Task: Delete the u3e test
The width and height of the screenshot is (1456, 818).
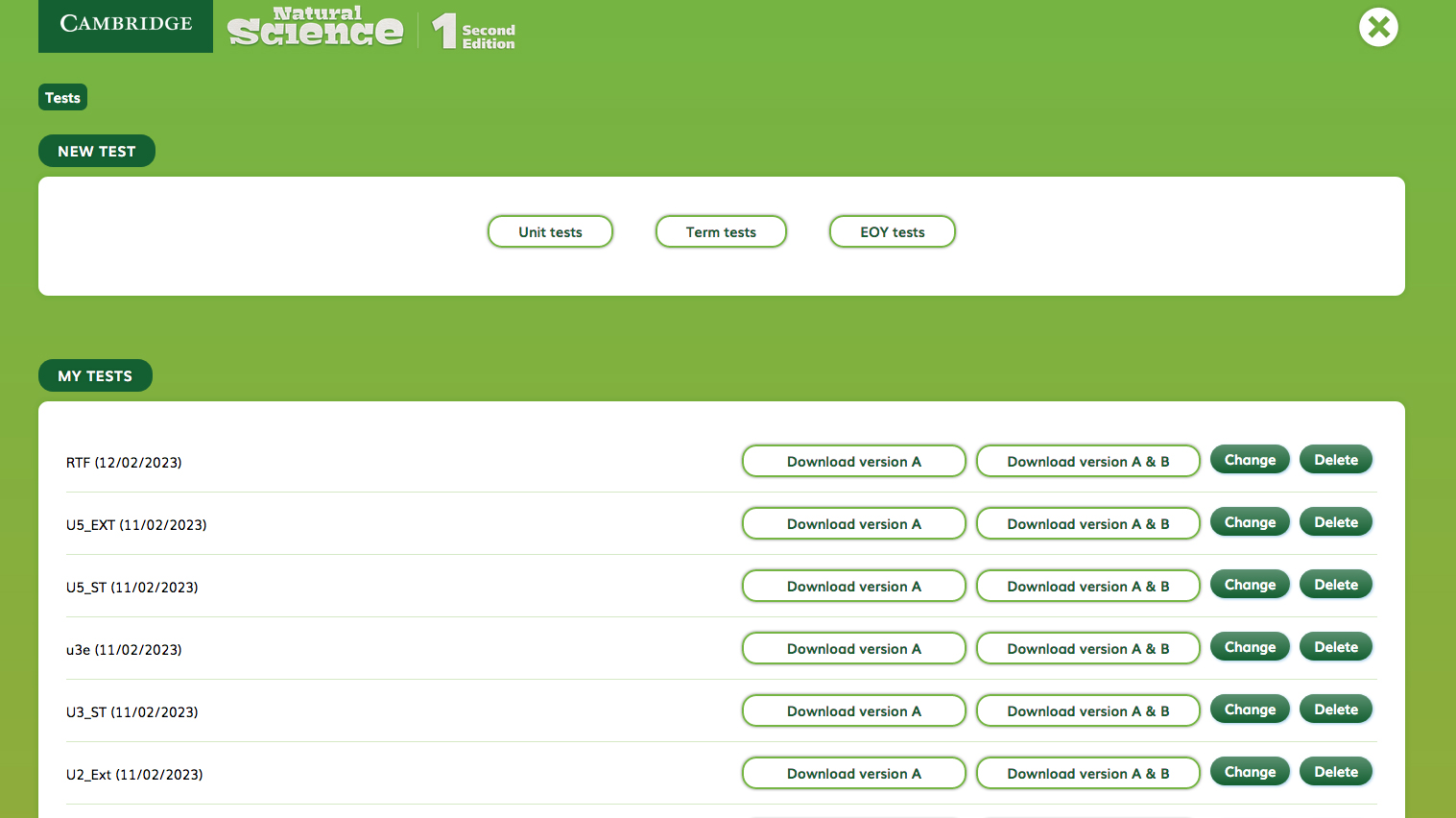Action: pyautogui.click(x=1336, y=647)
